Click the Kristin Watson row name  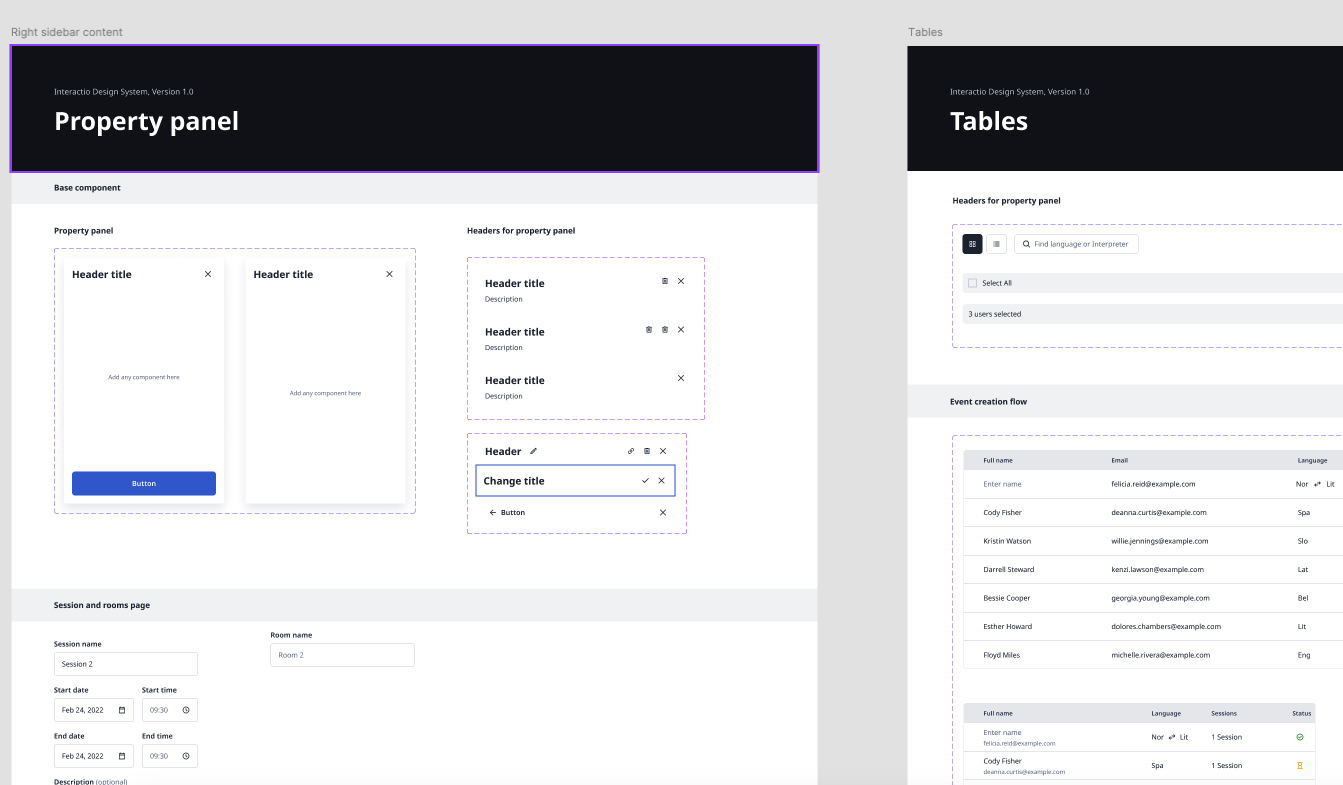coord(1006,541)
